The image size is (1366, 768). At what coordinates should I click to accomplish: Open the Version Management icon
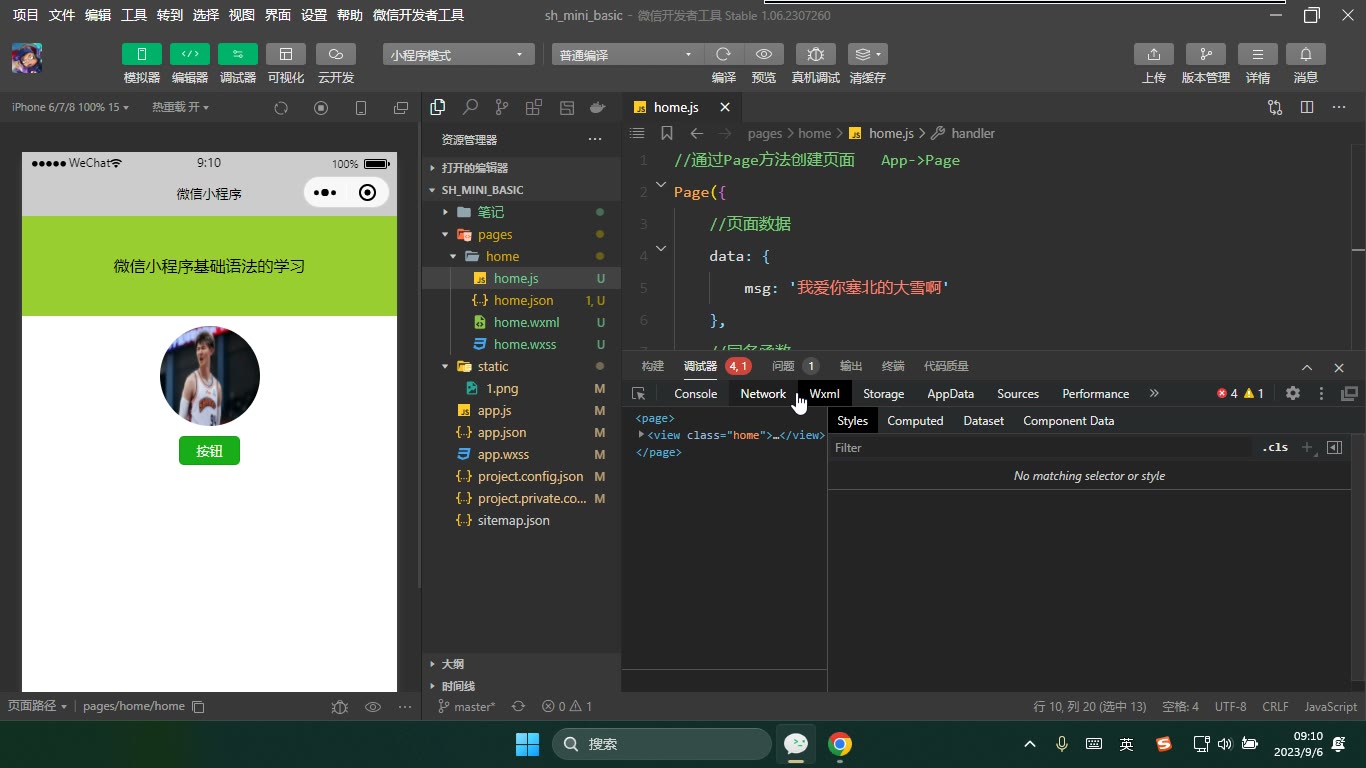click(x=1206, y=54)
